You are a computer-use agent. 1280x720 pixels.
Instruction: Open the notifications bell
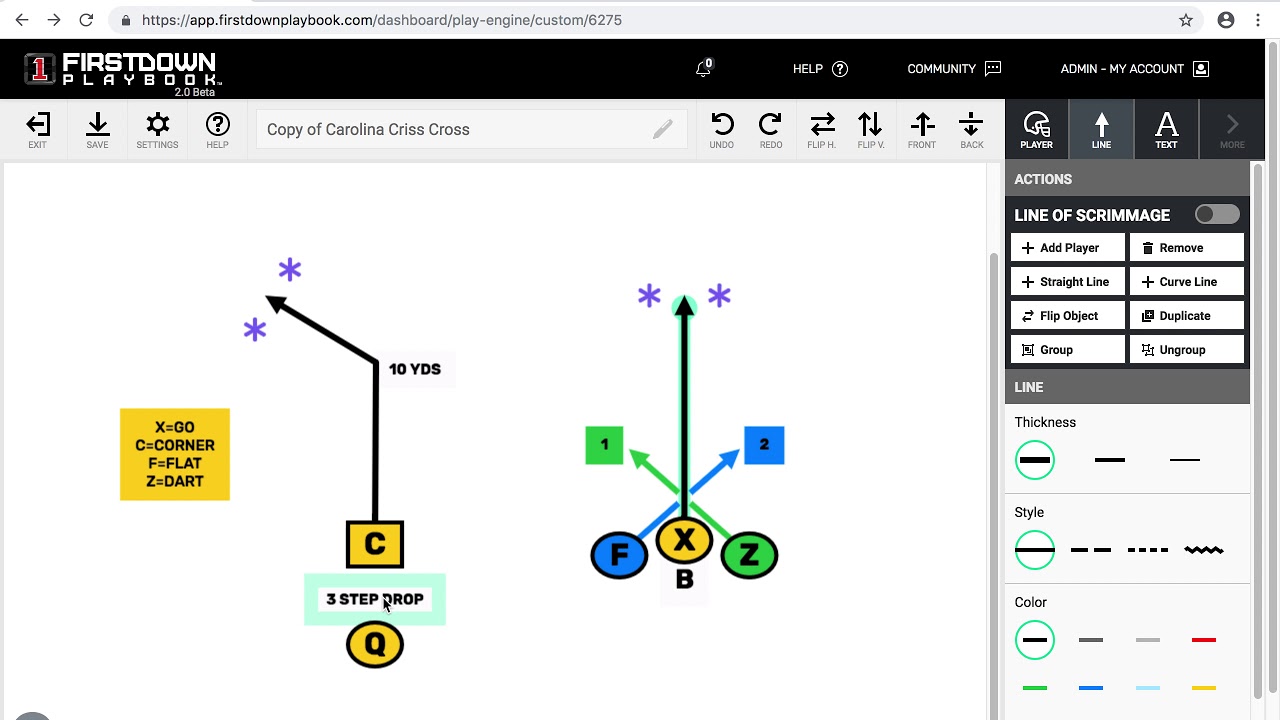[x=703, y=69]
